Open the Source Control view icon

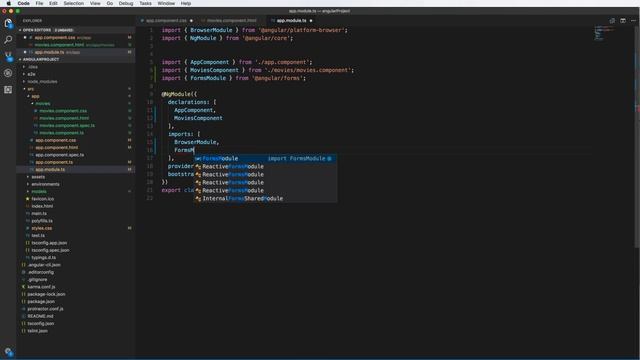(8, 56)
